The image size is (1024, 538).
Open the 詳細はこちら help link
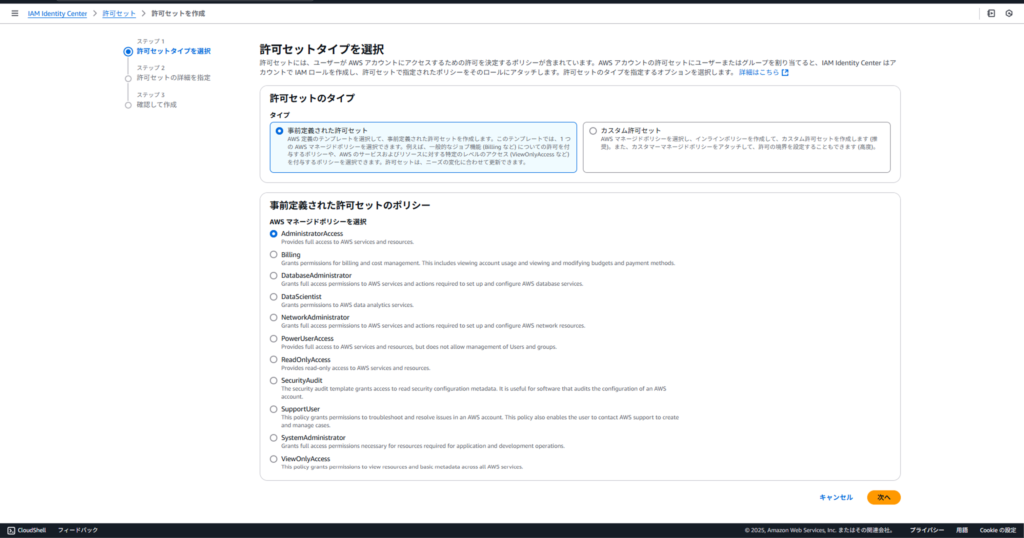(x=759, y=72)
